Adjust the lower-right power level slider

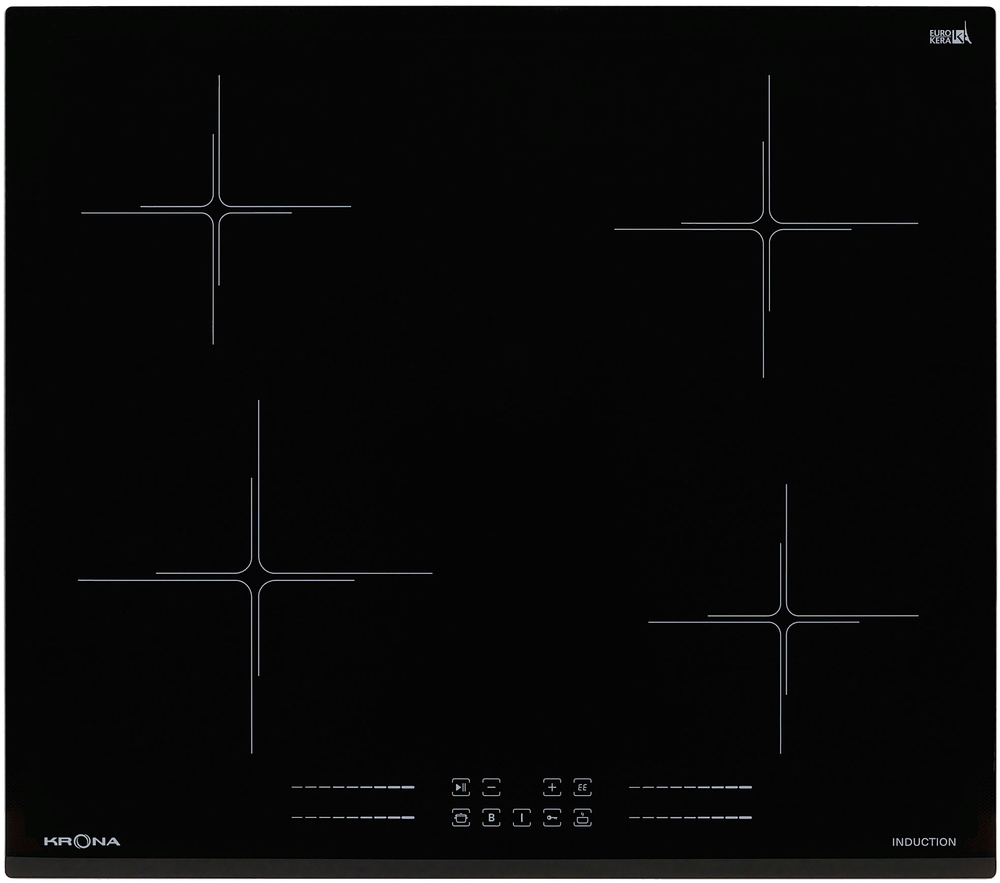click(690, 817)
